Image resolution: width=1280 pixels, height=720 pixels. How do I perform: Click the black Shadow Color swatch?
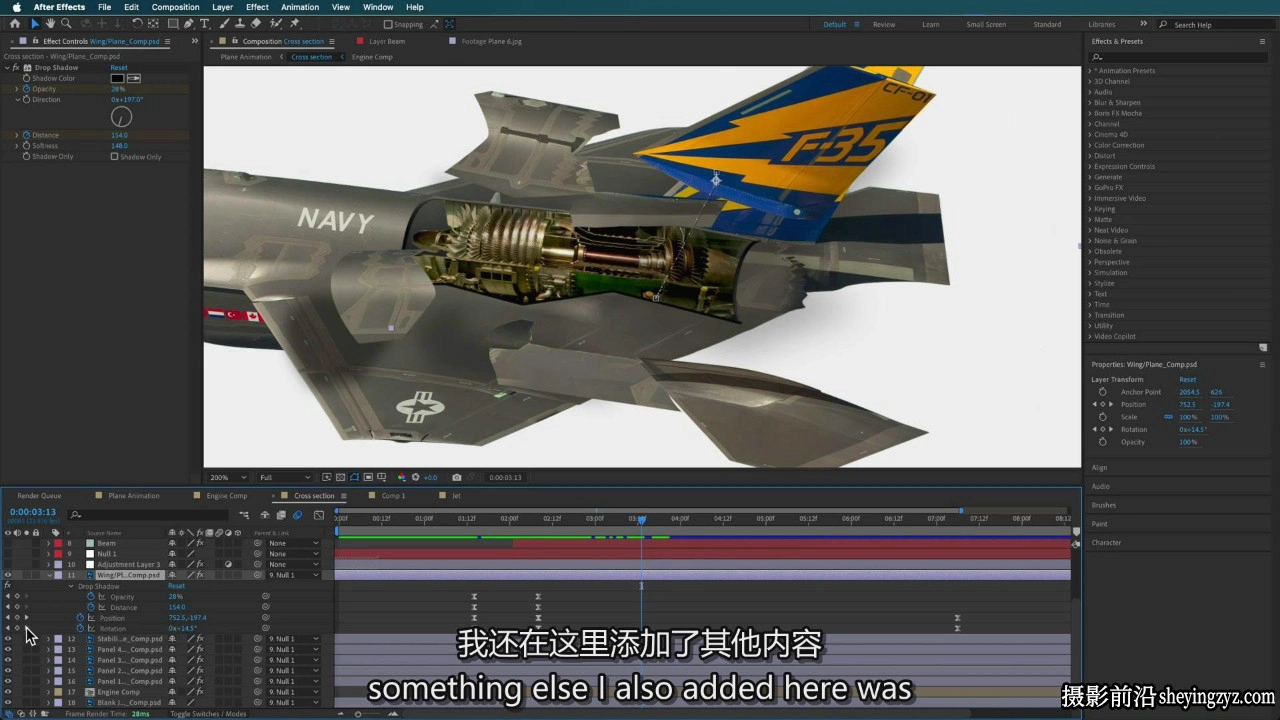pos(117,78)
